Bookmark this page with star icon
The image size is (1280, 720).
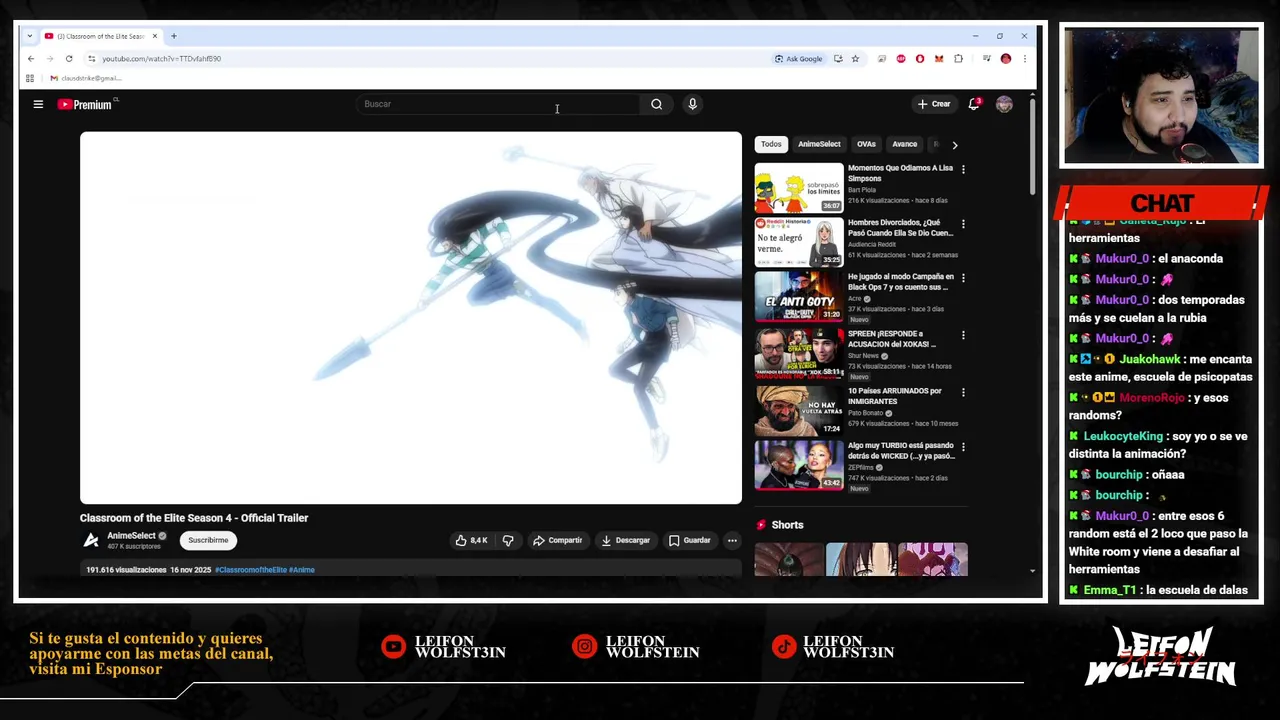(x=855, y=59)
